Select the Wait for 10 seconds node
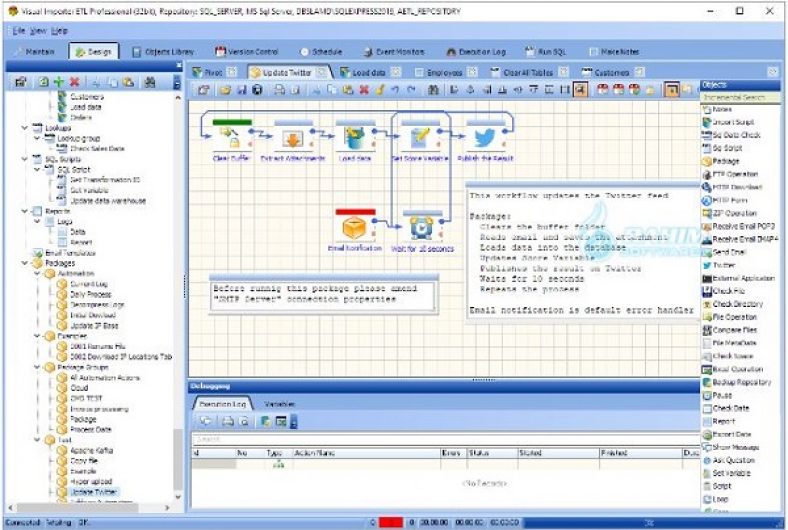 (422, 229)
